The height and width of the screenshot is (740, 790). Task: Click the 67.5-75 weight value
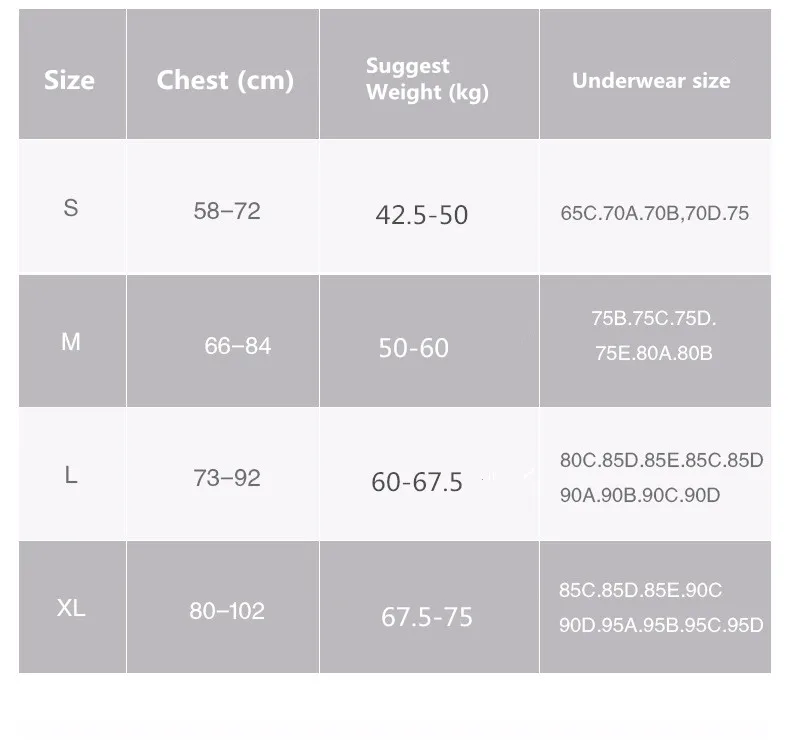[x=427, y=617]
